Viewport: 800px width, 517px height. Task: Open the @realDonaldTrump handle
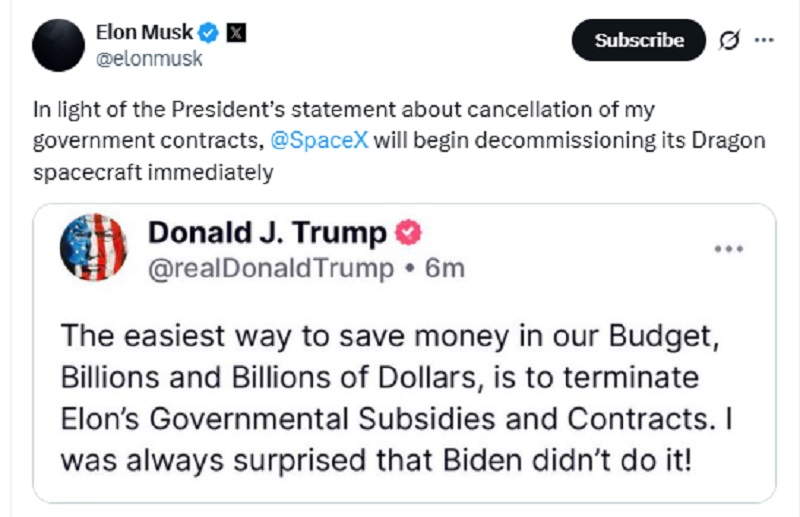271,268
